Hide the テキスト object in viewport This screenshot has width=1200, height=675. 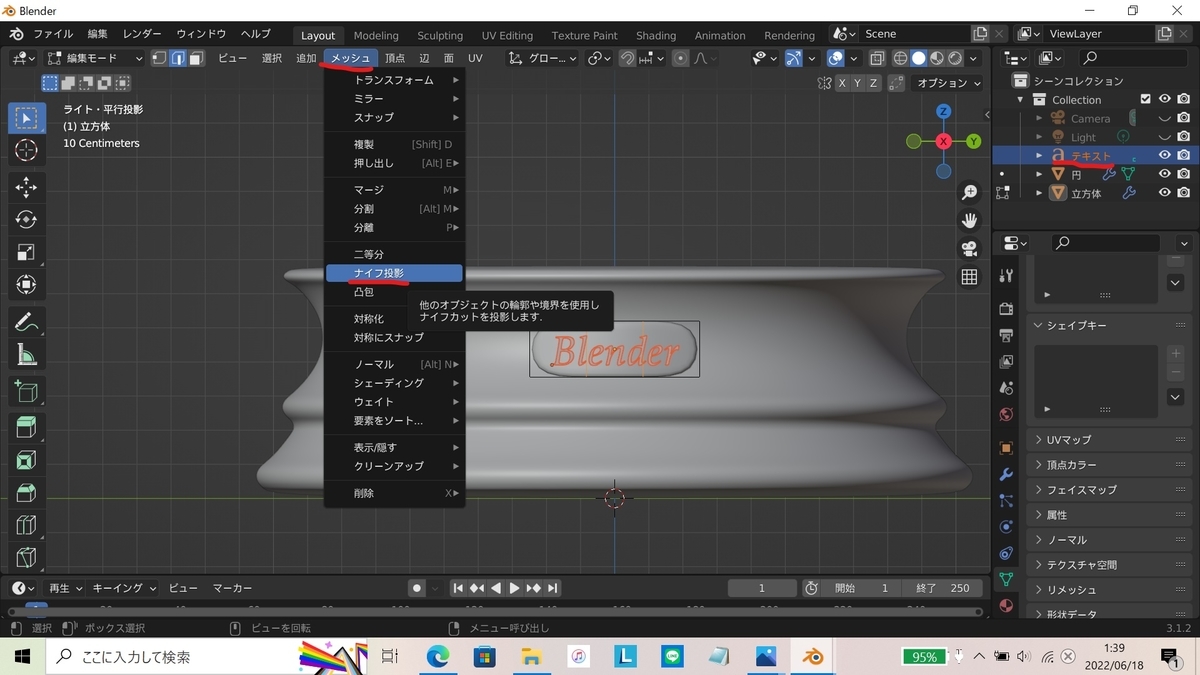tap(1165, 155)
